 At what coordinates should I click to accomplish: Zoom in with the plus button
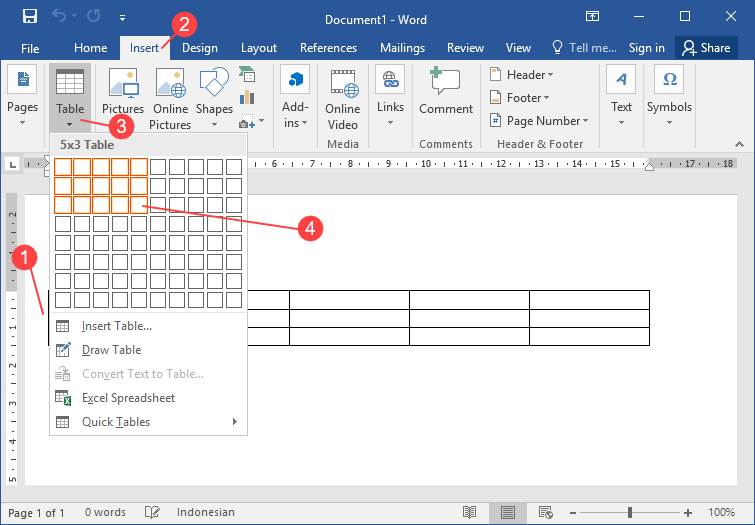click(688, 513)
